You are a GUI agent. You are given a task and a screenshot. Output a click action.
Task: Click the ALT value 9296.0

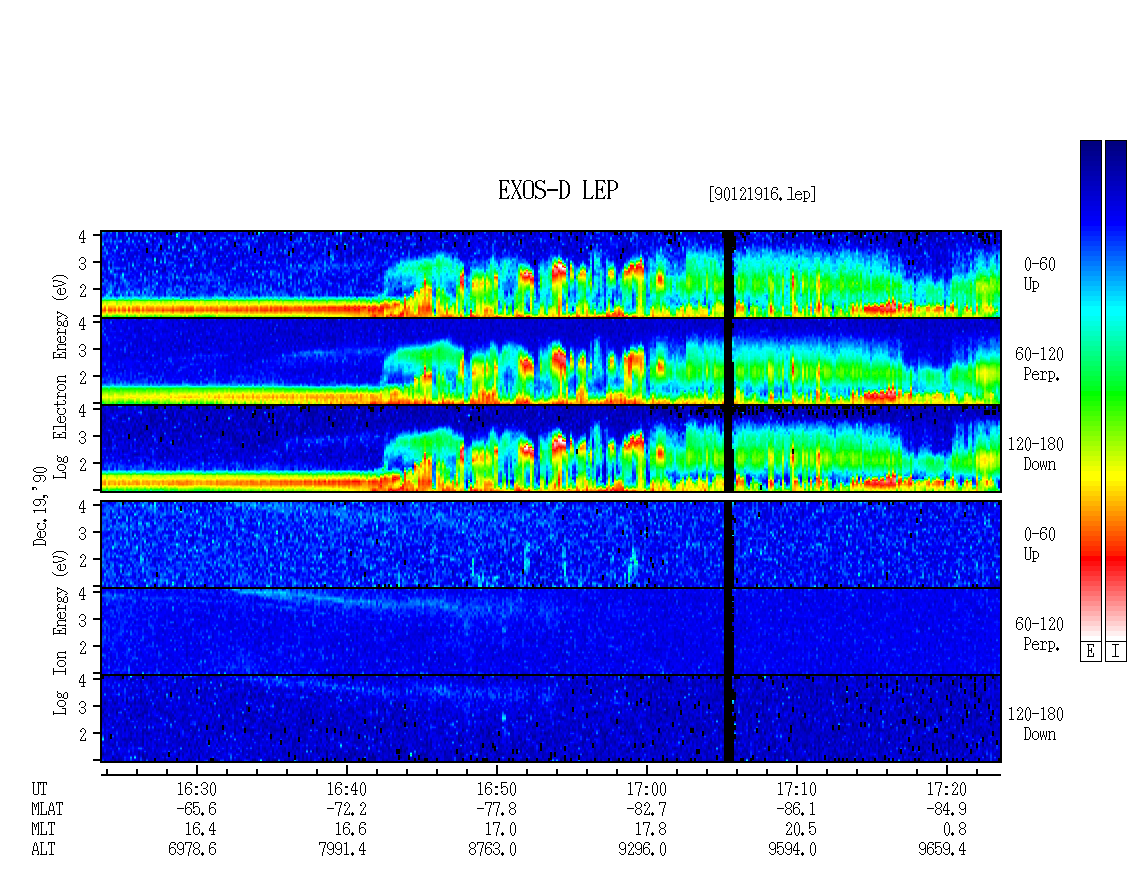pos(642,850)
